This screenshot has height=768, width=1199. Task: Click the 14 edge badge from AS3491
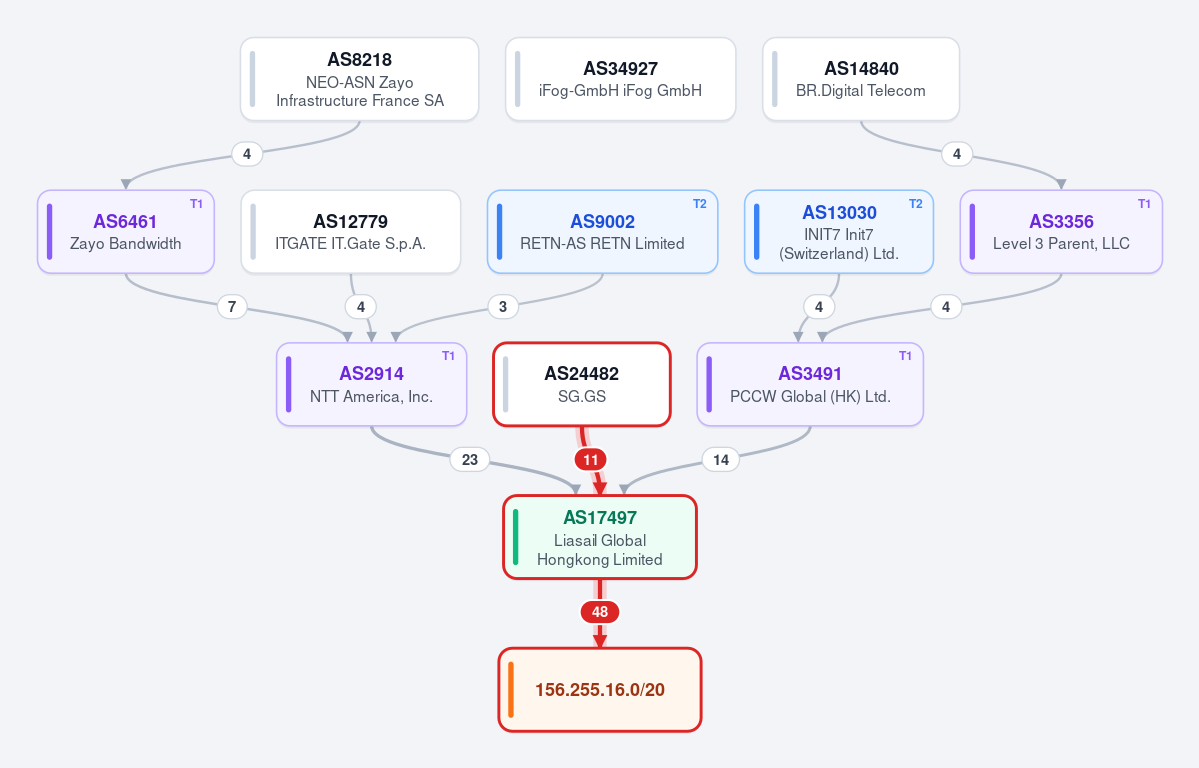(x=720, y=460)
